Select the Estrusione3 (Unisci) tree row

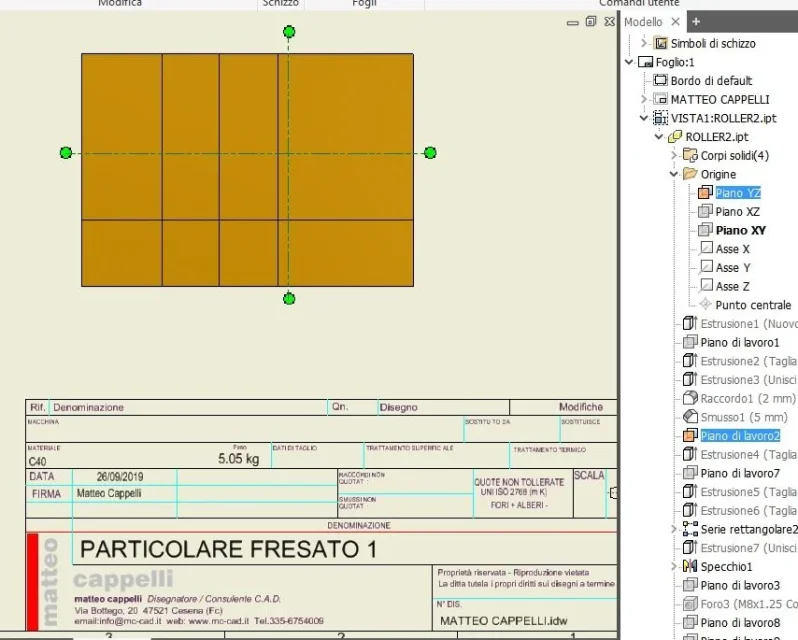(x=740, y=380)
